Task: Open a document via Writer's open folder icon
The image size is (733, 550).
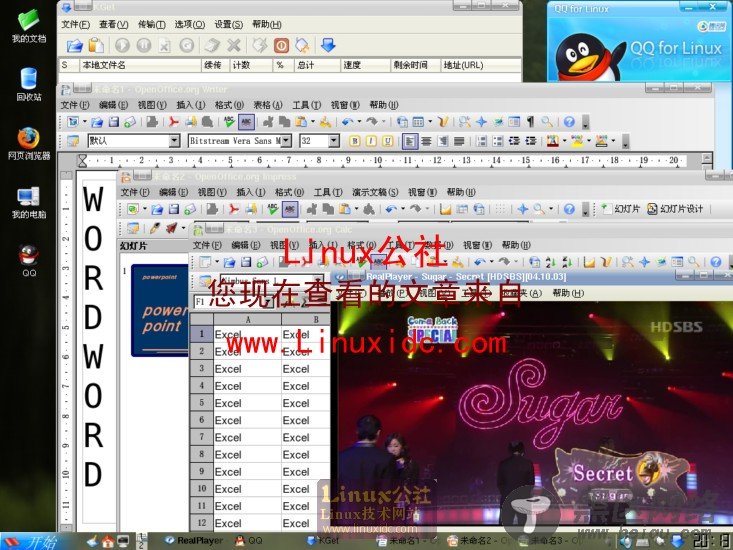Action: (x=97, y=122)
